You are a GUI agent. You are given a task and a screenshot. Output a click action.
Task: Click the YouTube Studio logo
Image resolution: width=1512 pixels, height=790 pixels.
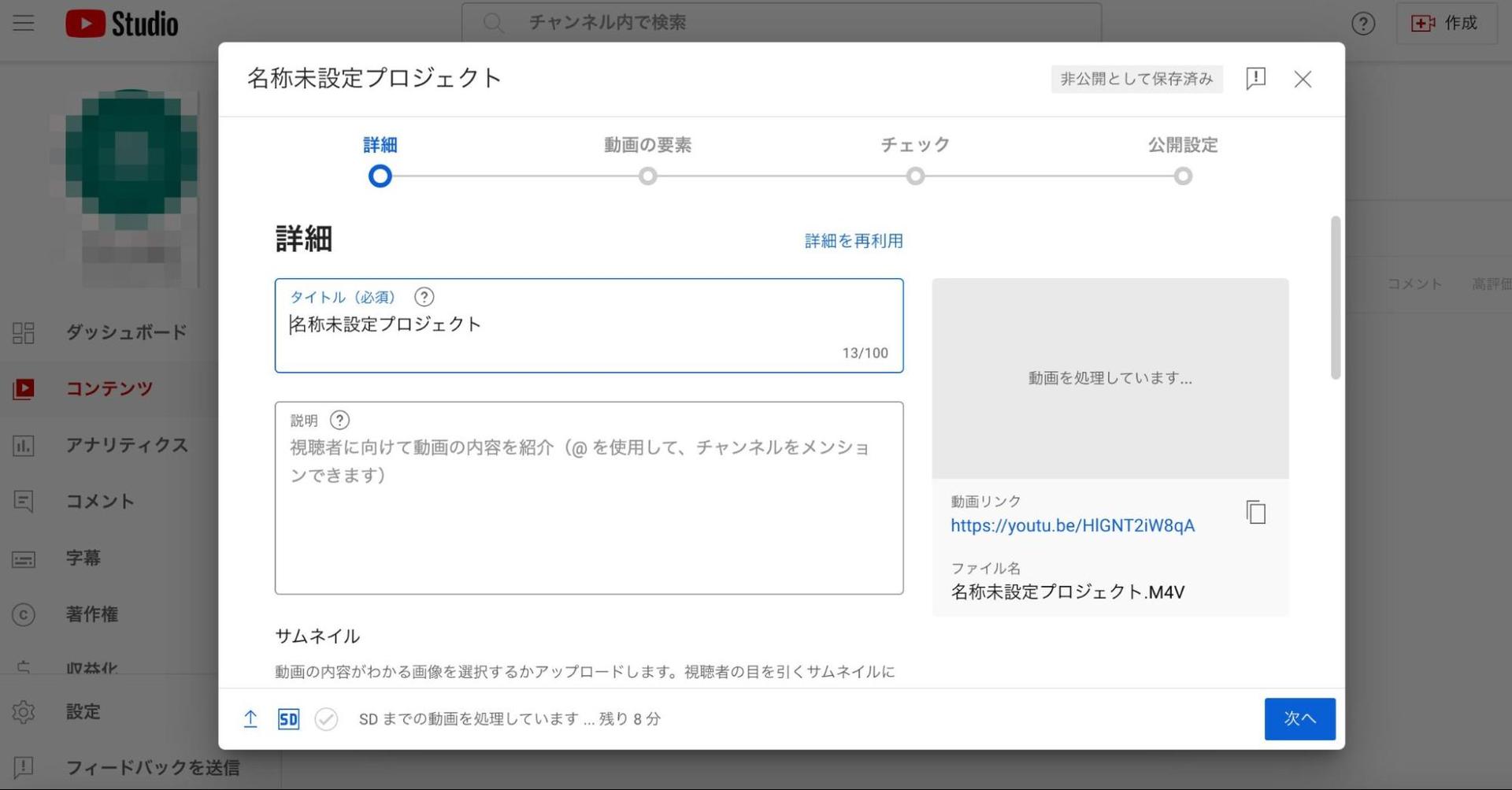122,23
